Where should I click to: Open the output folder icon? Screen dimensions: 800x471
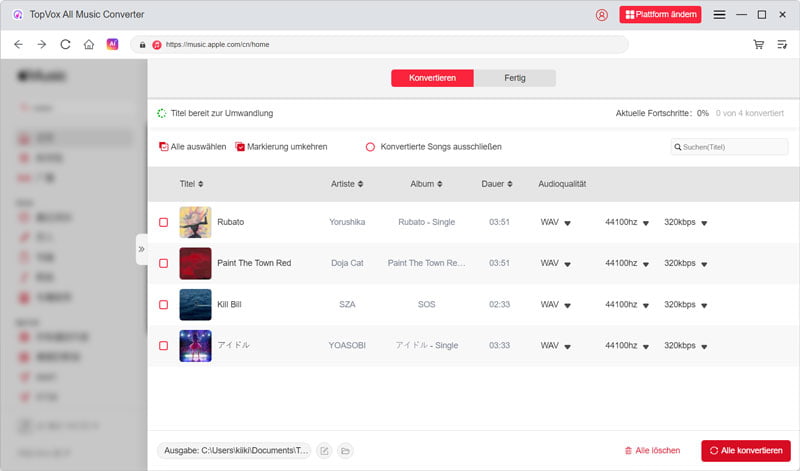[345, 451]
